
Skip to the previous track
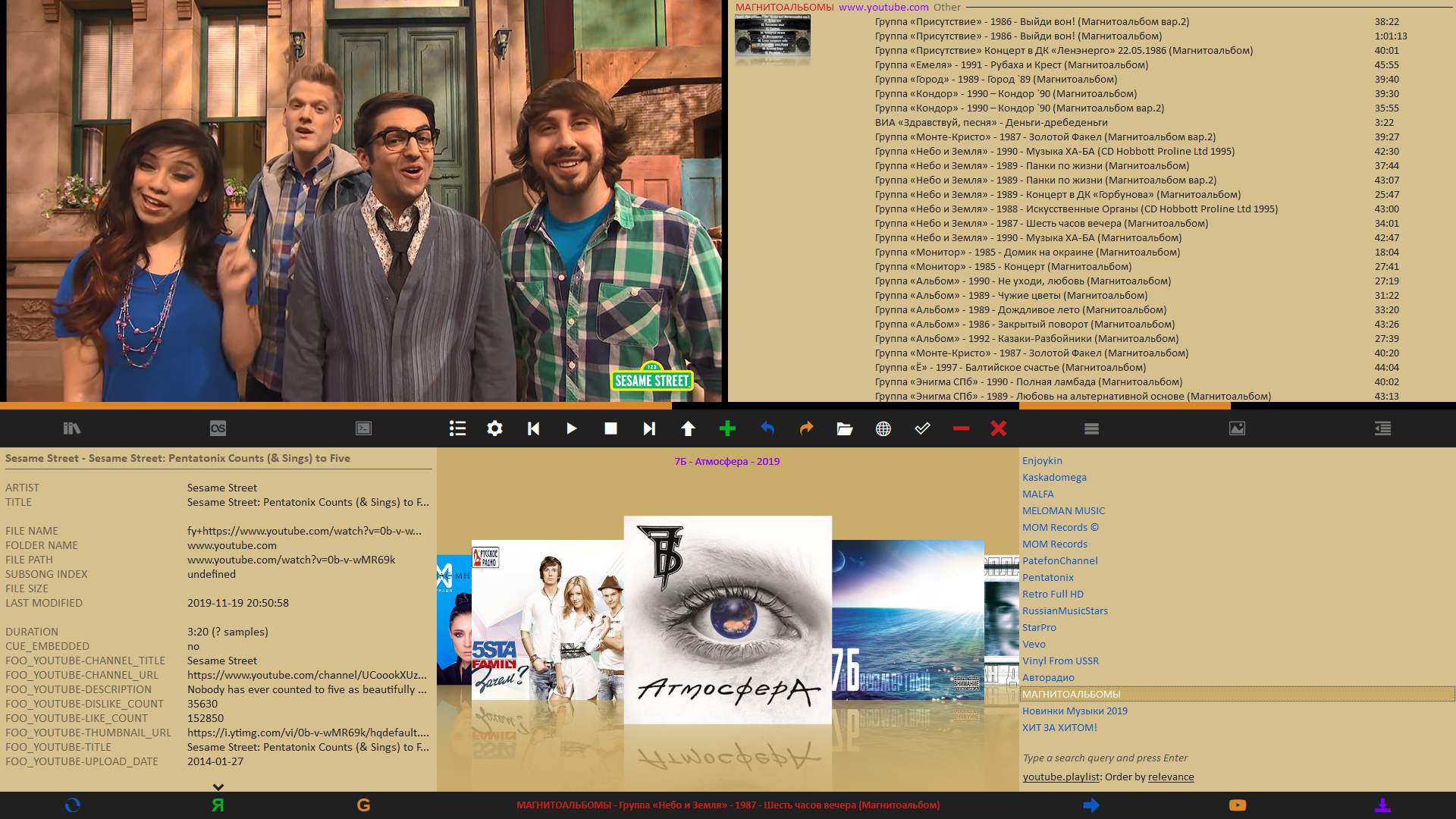(533, 428)
